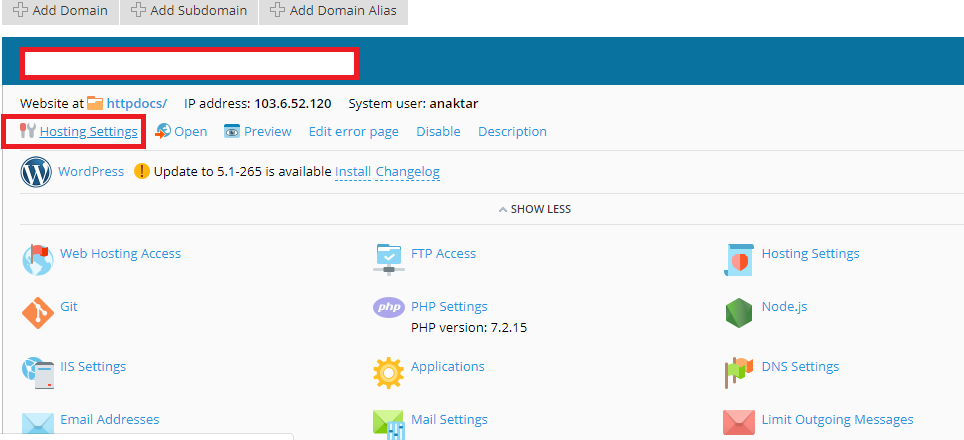This screenshot has width=964, height=440.
Task: Click the Disable website link
Action: (x=438, y=132)
